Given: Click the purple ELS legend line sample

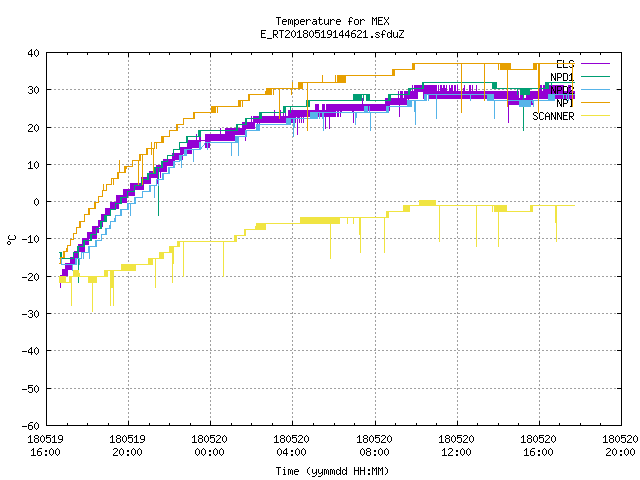Looking at the screenshot, I should 595,64.
